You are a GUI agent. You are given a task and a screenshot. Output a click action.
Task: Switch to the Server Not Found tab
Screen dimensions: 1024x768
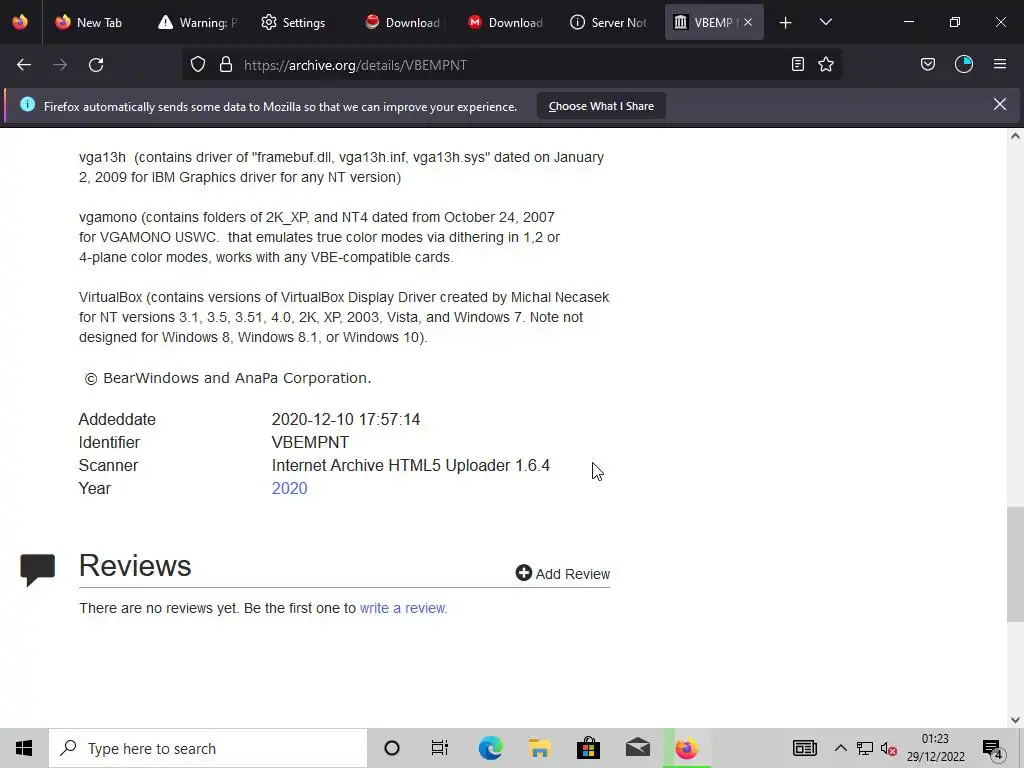point(609,22)
